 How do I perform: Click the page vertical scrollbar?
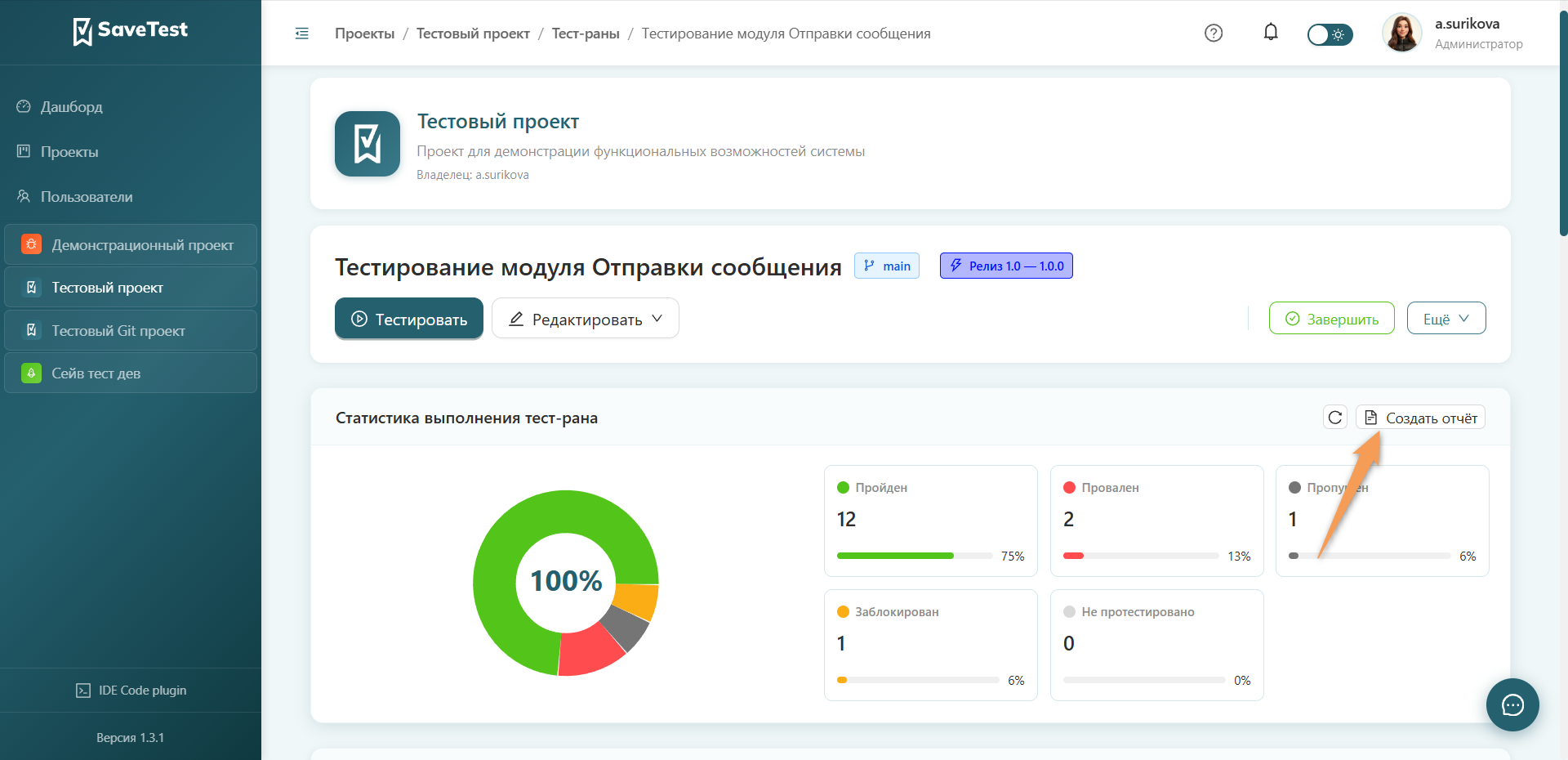click(1563, 123)
